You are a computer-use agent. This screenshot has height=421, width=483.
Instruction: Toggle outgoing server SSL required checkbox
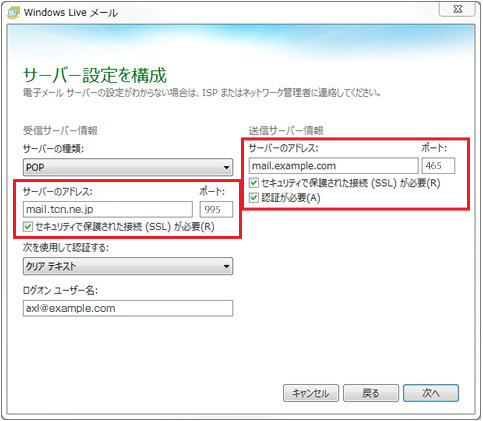tap(254, 183)
